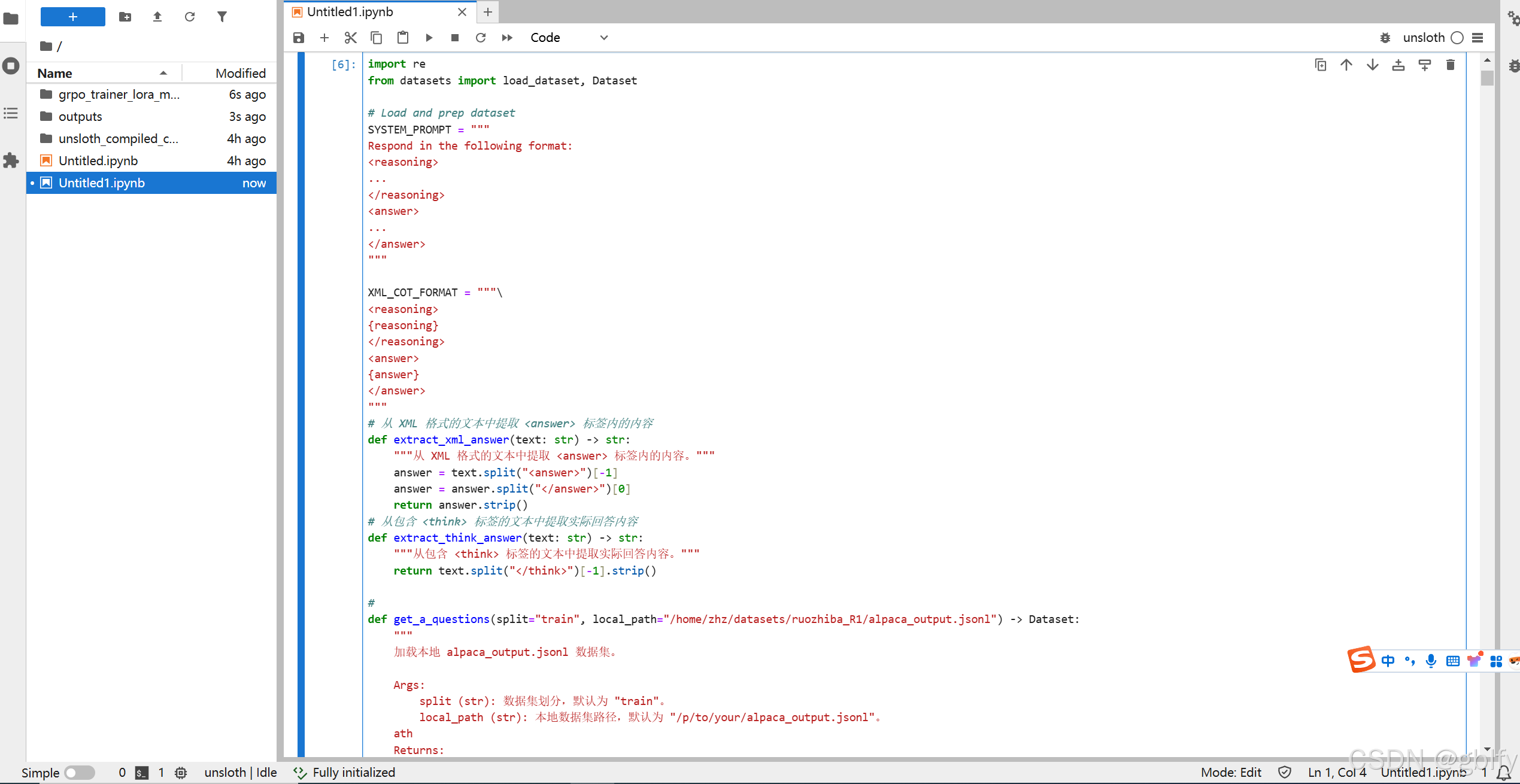Open the Extension Manager puzzle icon
The image size is (1520, 784).
[x=11, y=160]
